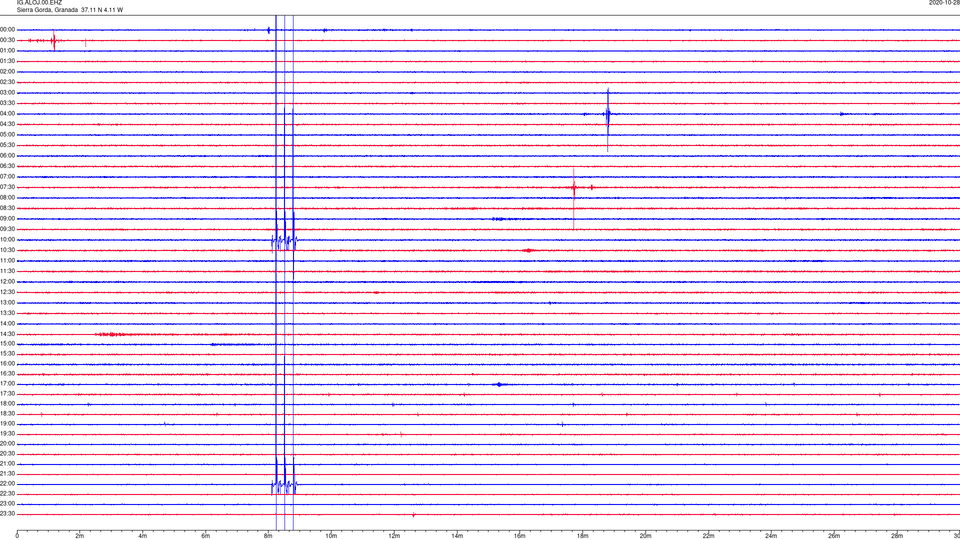The width and height of the screenshot is (960, 540).
Task: Select the 06:00 time label
Action: tap(8, 156)
